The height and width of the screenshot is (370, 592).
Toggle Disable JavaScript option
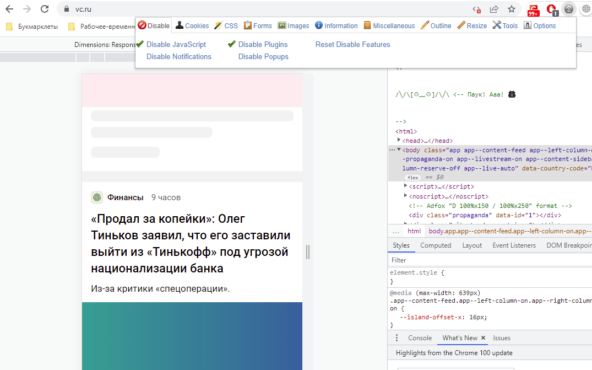176,45
